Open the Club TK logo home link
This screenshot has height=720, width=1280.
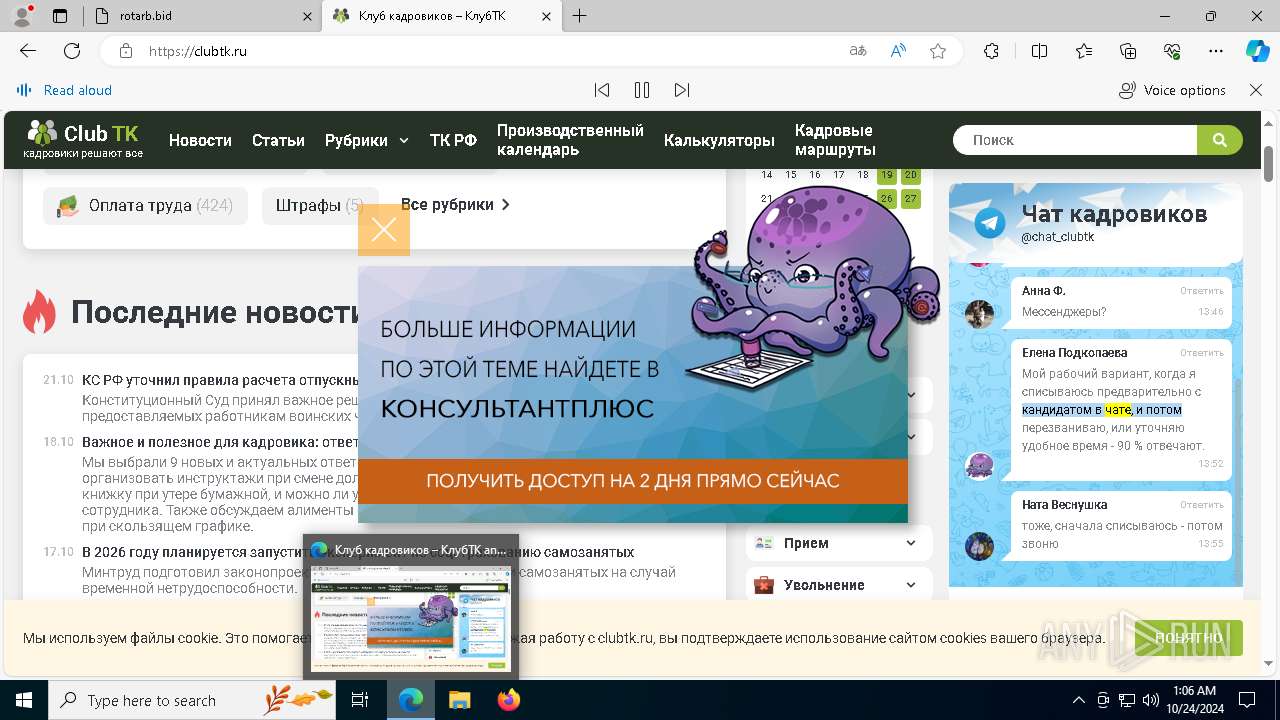[84, 140]
